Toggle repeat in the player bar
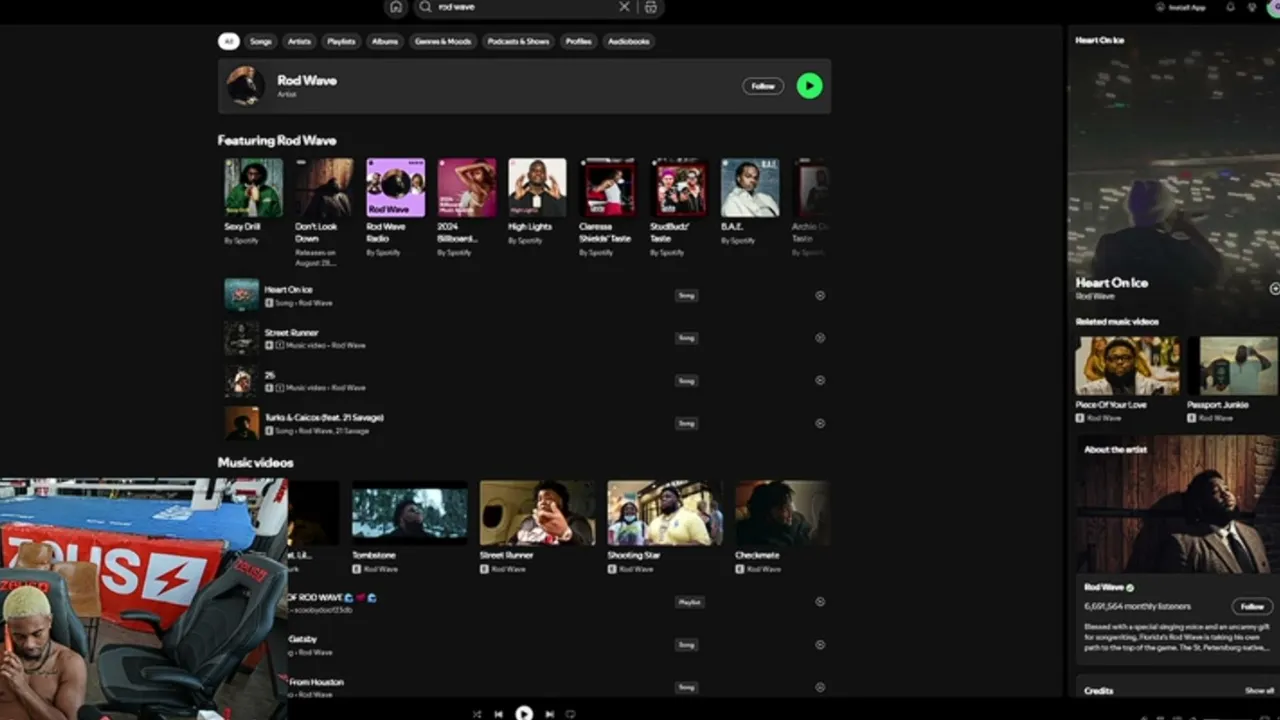This screenshot has width=1280, height=720. pyautogui.click(x=571, y=714)
